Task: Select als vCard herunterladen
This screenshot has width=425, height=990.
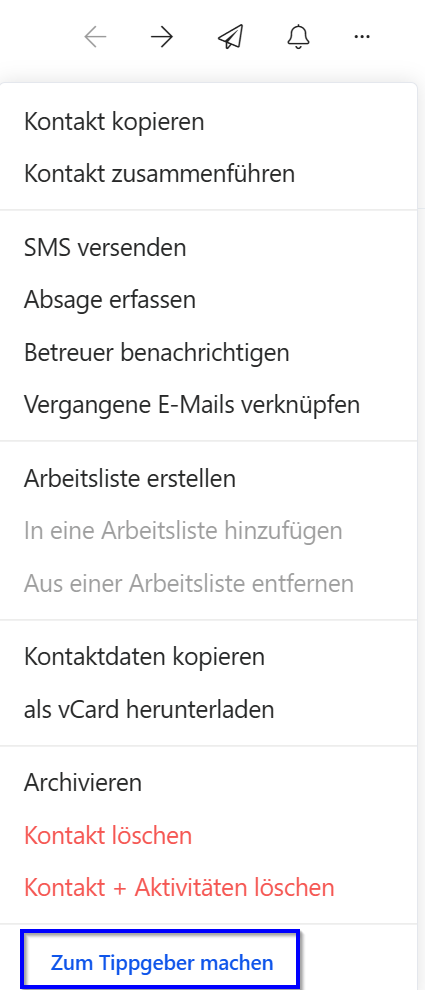Action: click(208, 710)
